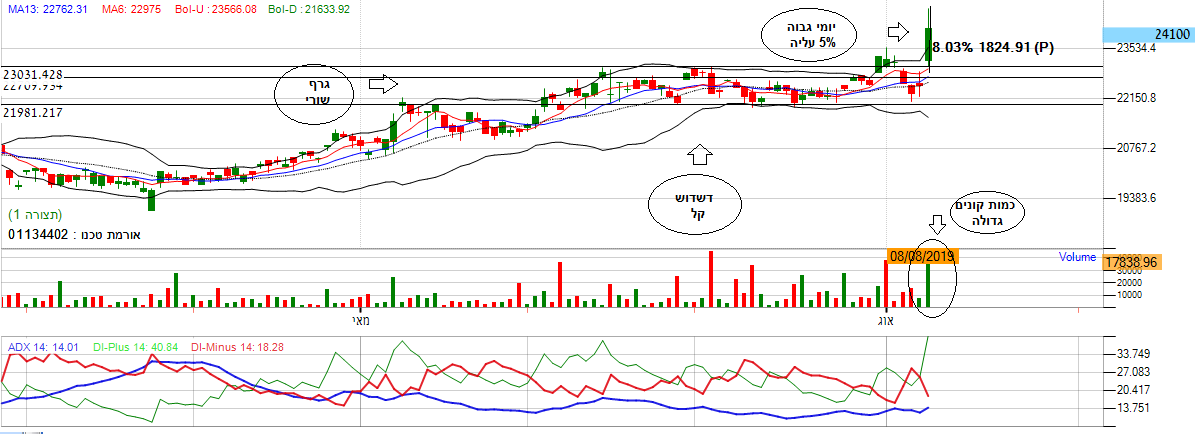Image resolution: width=1195 pixels, height=437 pixels.
Task: Click the Volume panel label
Action: (x=1077, y=257)
